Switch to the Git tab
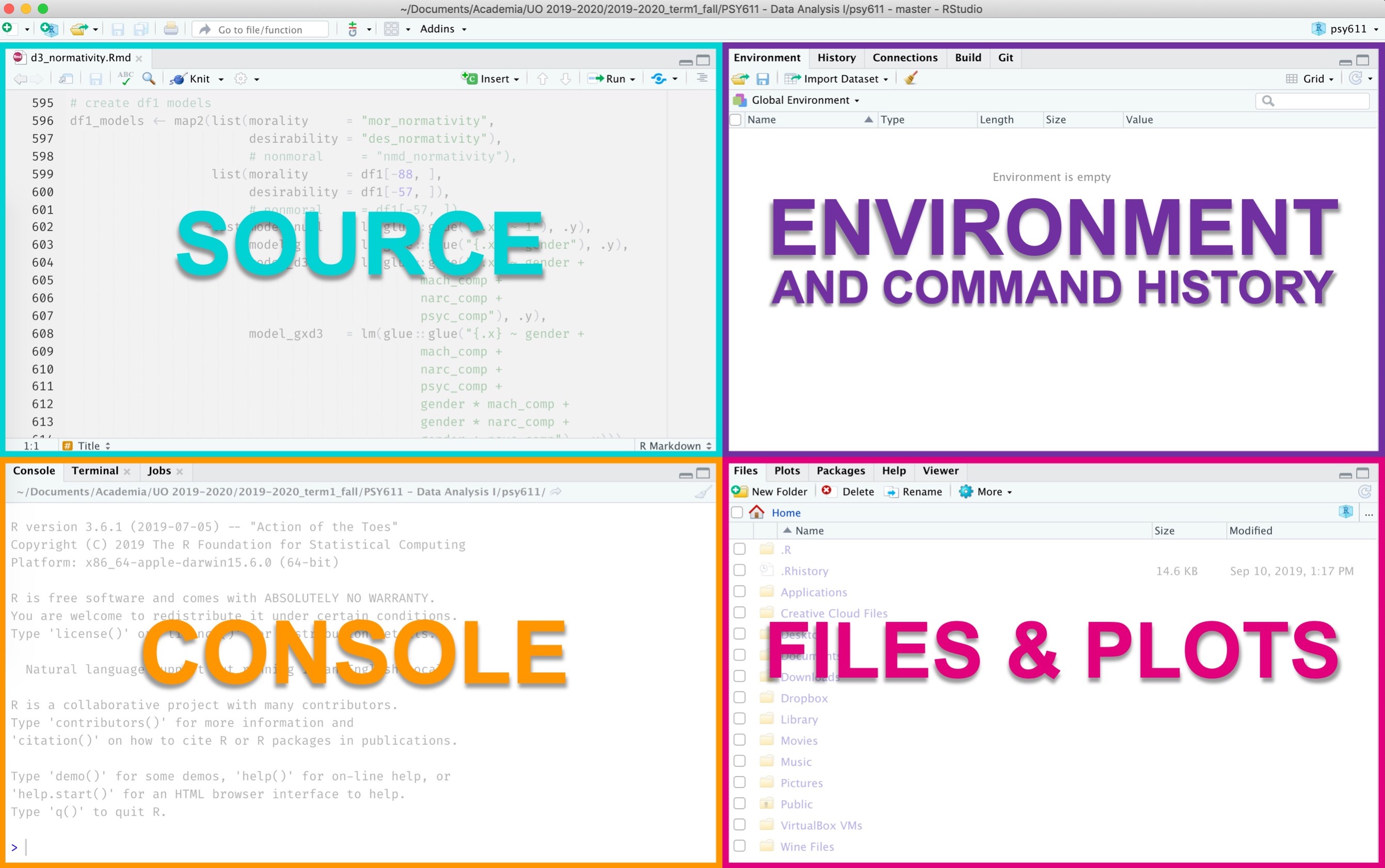The height and width of the screenshot is (868, 1385). click(x=1006, y=57)
